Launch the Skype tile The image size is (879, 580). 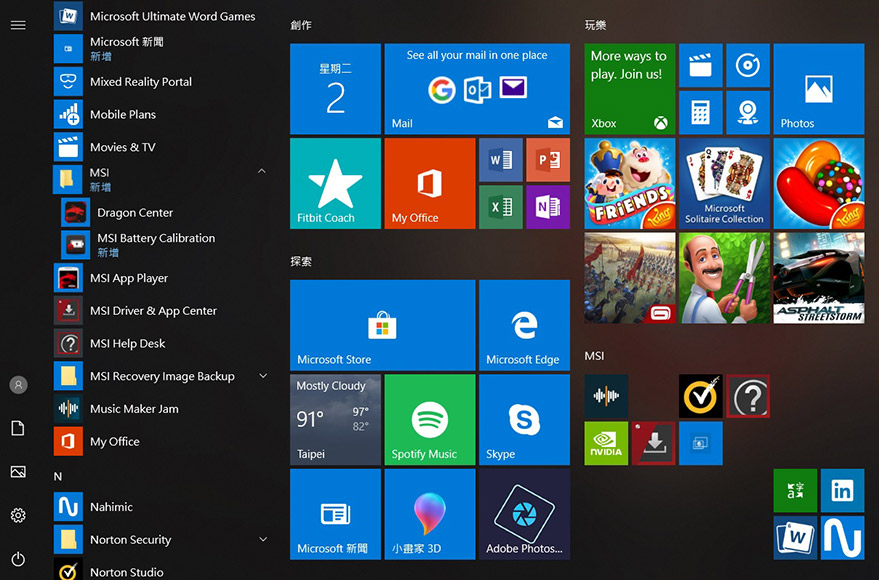[524, 420]
